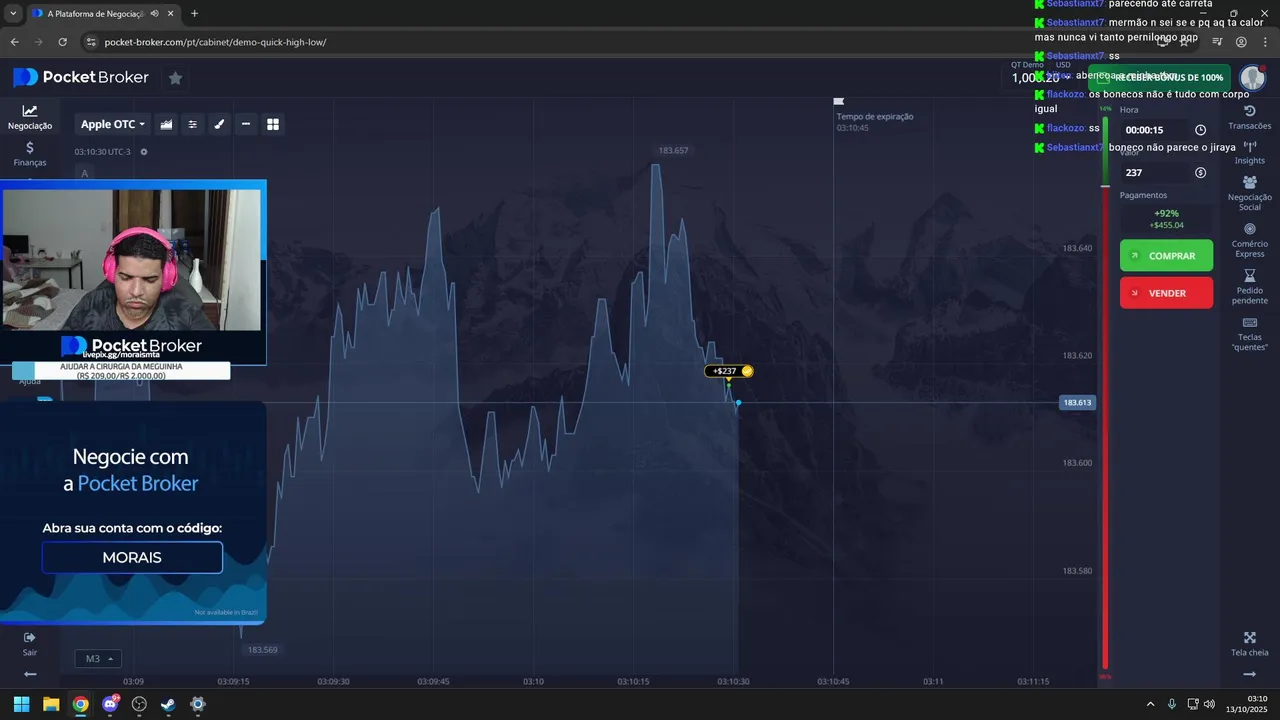Click the VENDER sell button
This screenshot has height=720, width=1280.
click(x=1166, y=293)
